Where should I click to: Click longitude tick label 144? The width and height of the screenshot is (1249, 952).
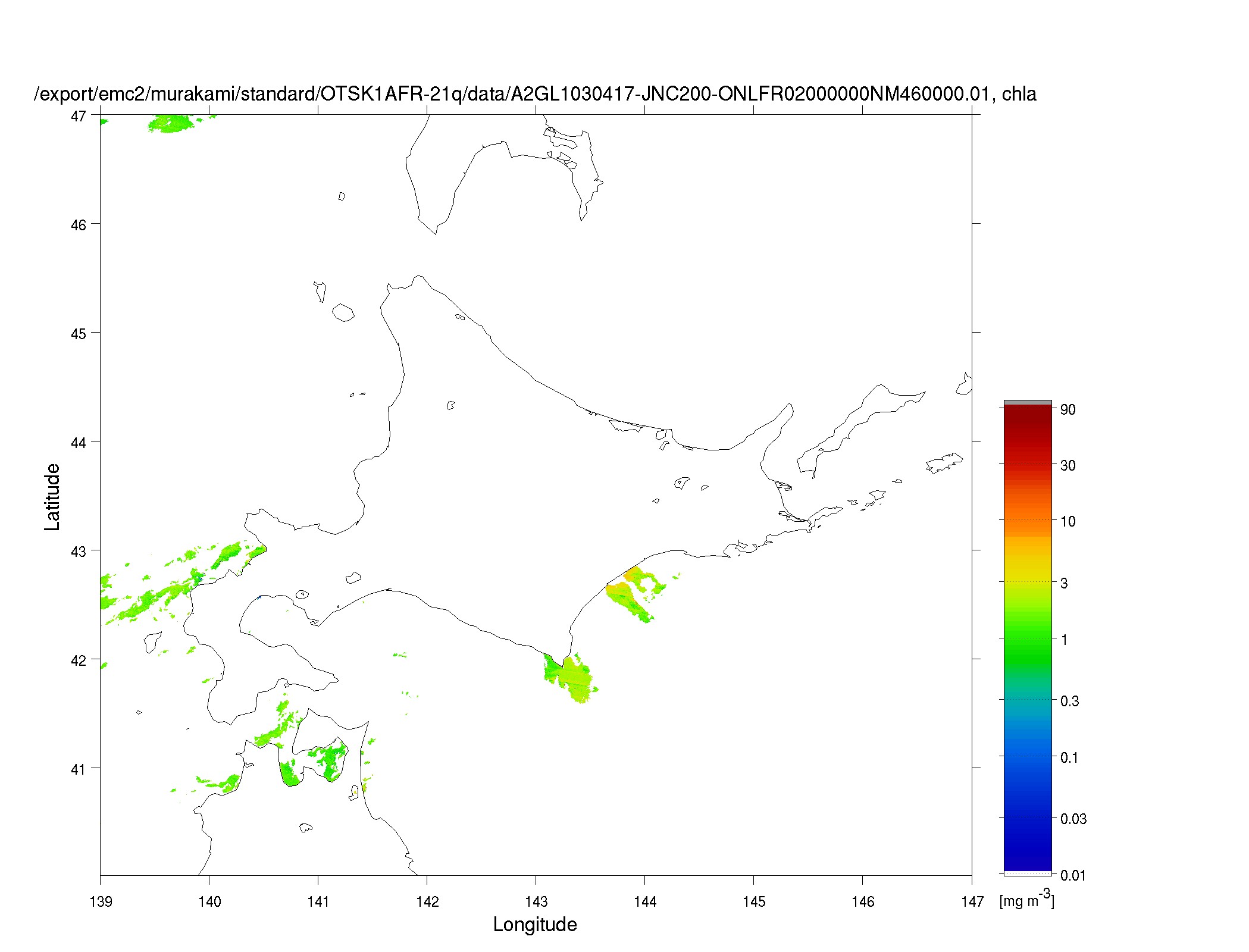(645, 902)
